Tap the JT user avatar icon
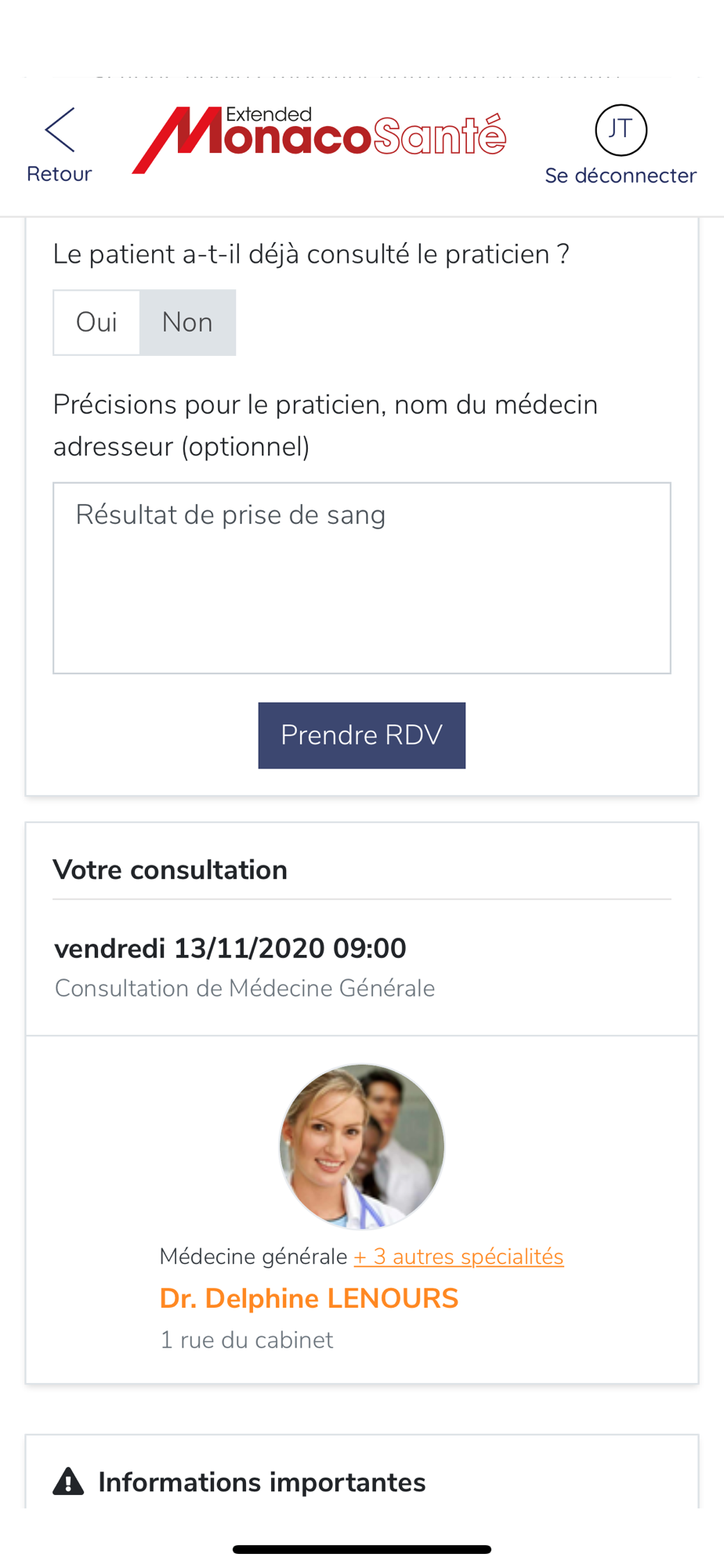 tap(621, 130)
